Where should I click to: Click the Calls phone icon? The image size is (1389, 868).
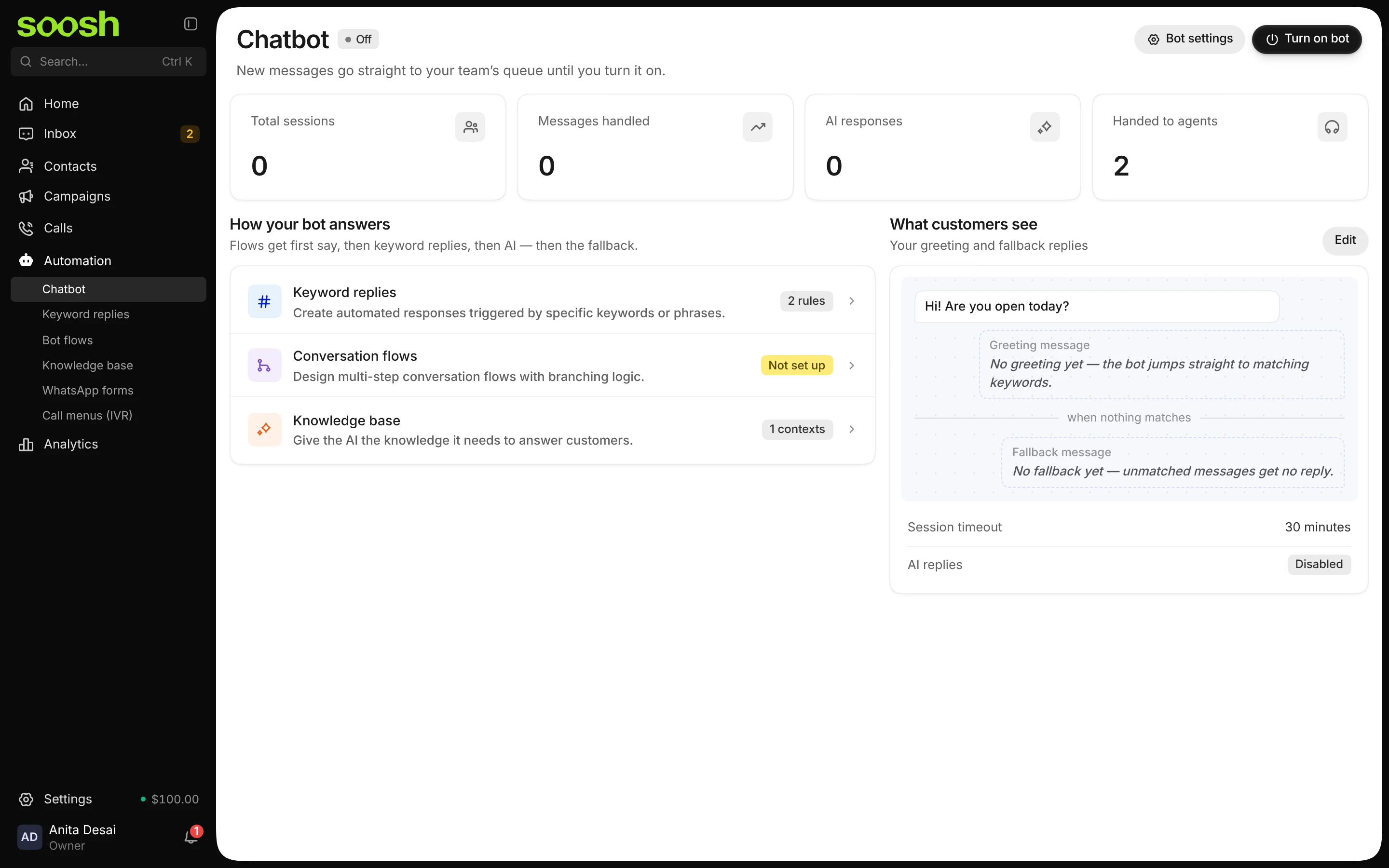coord(26,229)
